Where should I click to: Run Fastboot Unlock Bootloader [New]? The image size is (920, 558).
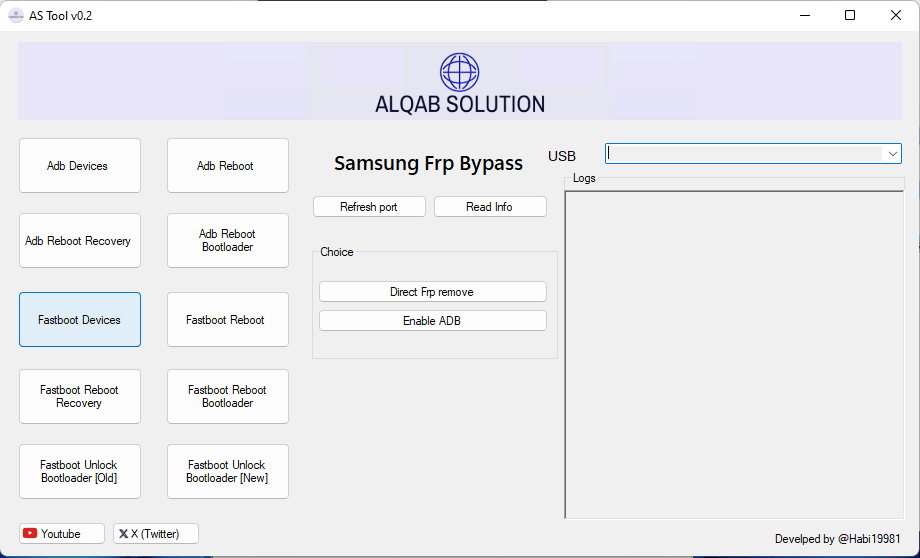tap(227, 472)
